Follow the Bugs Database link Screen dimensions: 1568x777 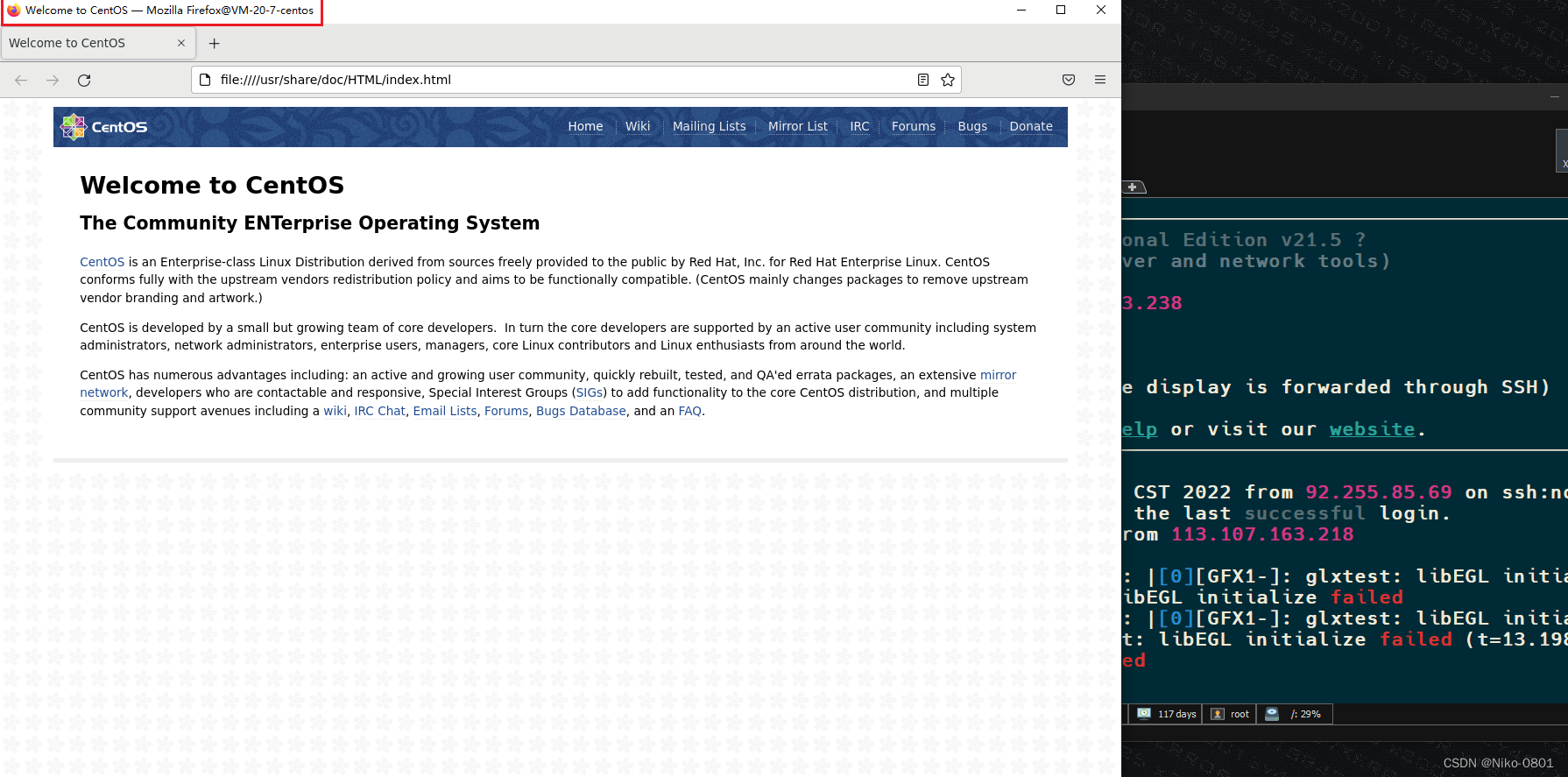pyautogui.click(x=581, y=411)
